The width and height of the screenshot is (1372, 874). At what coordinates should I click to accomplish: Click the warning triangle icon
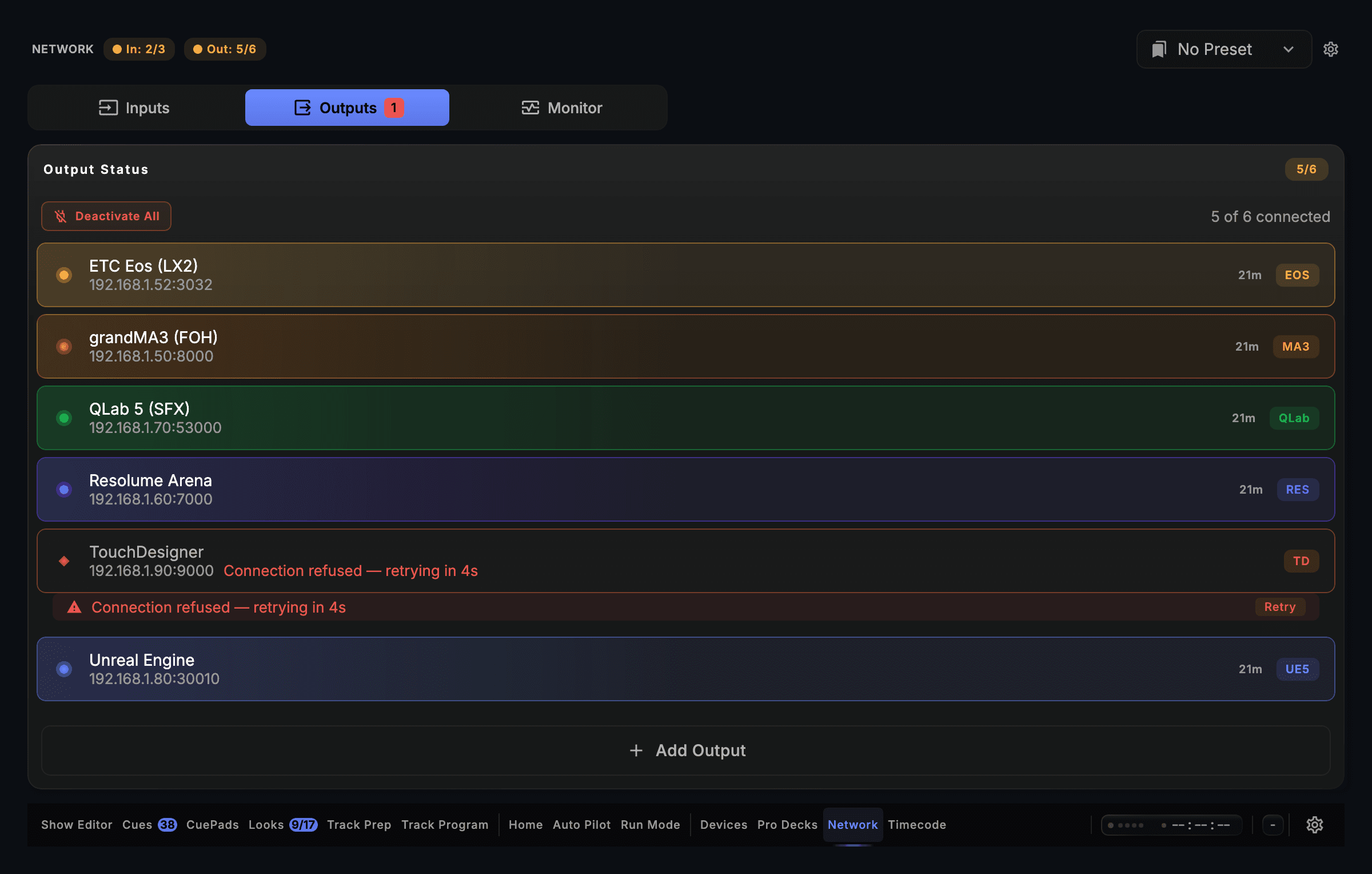pyautogui.click(x=74, y=607)
